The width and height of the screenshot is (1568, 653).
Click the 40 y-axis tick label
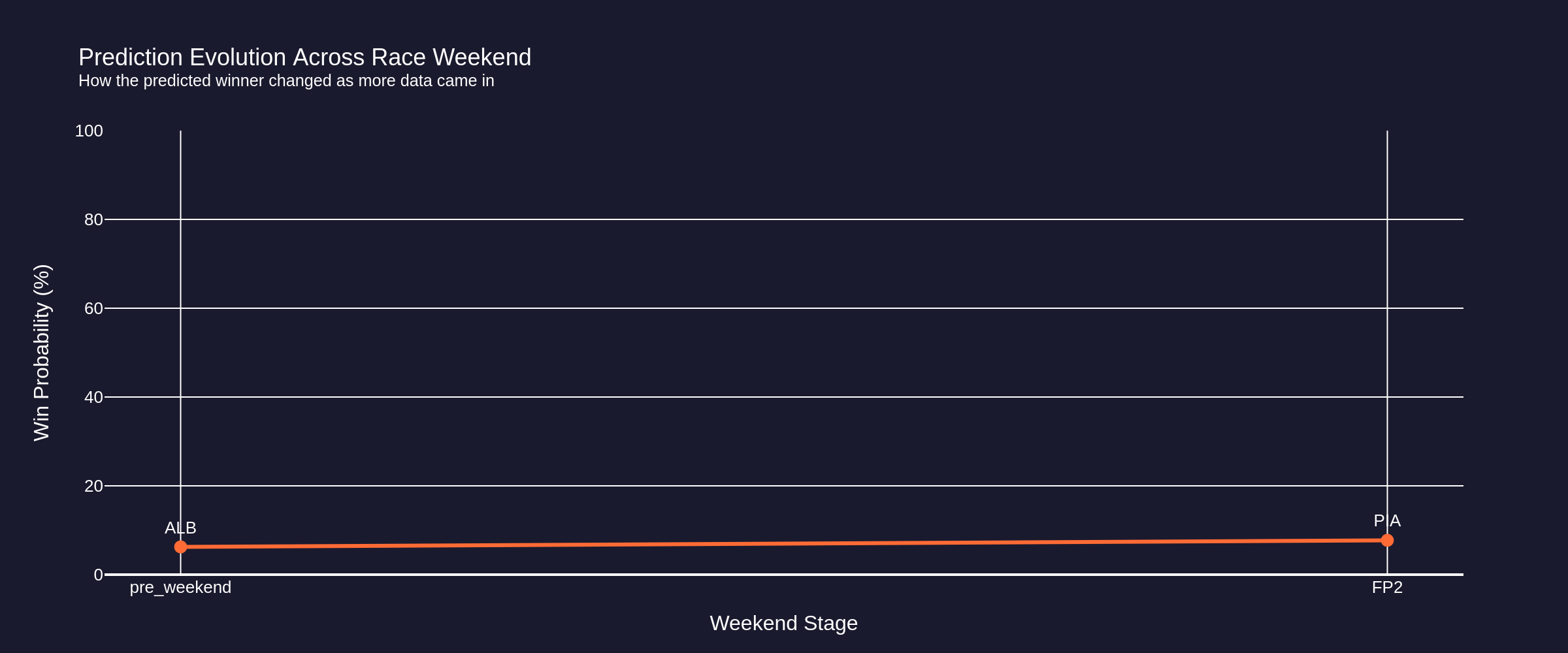click(x=93, y=398)
